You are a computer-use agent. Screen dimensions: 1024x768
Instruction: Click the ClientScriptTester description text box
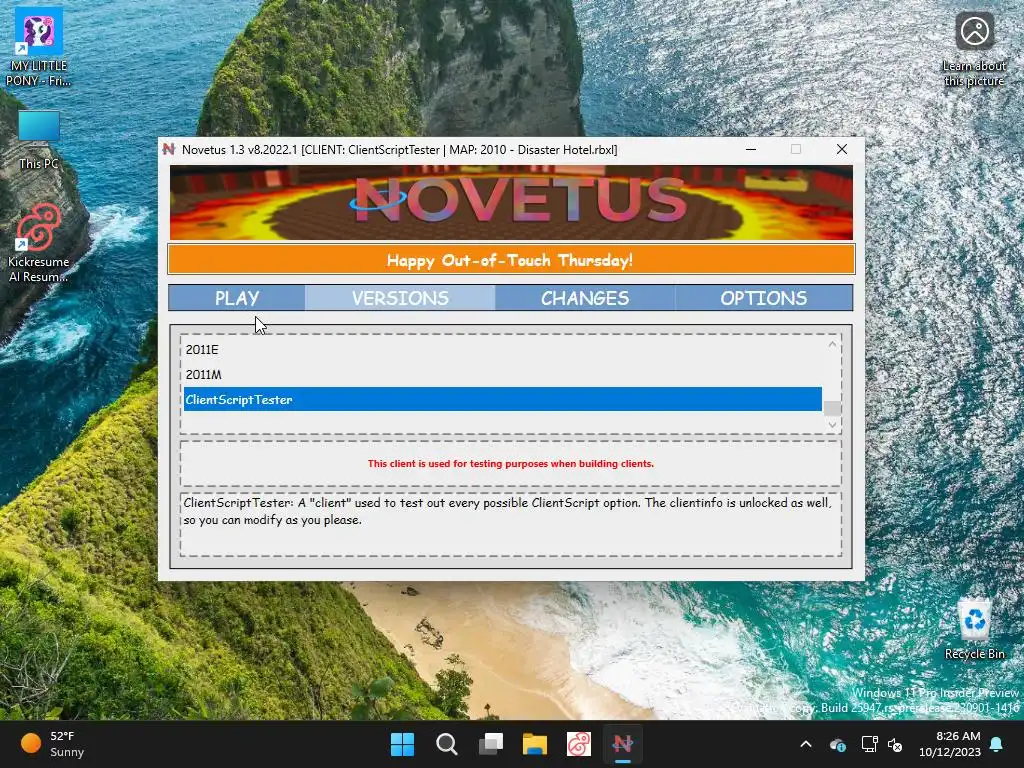coord(511,524)
